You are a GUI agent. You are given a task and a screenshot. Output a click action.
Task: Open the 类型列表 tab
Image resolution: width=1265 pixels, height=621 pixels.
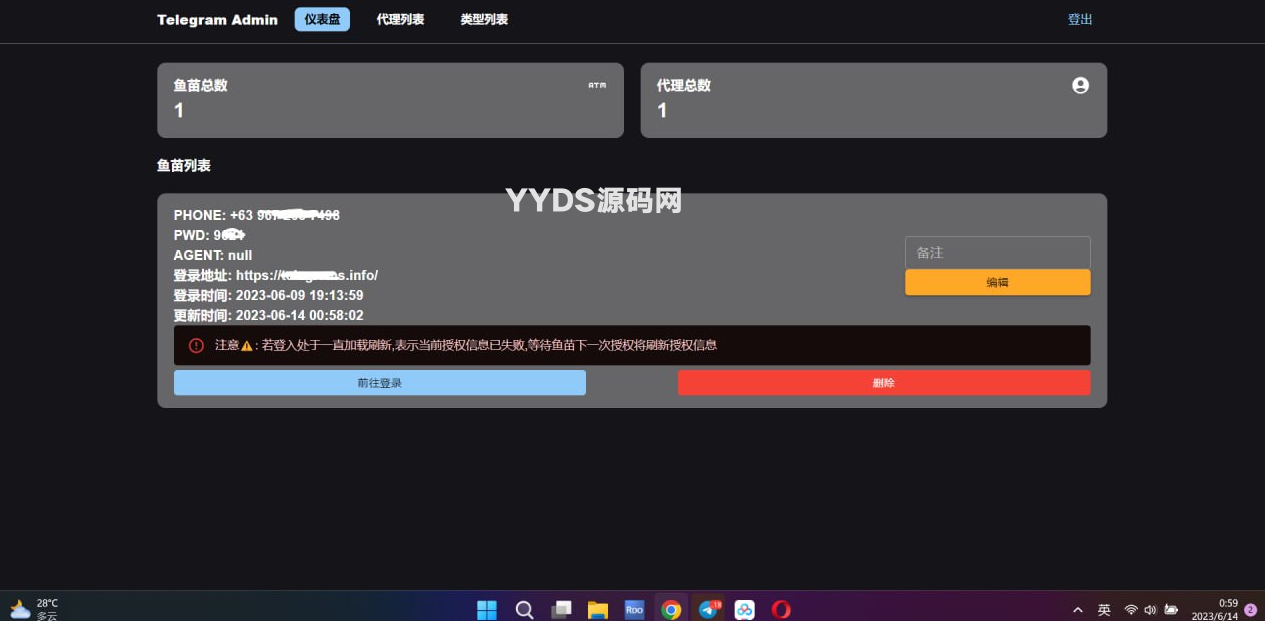click(x=484, y=20)
